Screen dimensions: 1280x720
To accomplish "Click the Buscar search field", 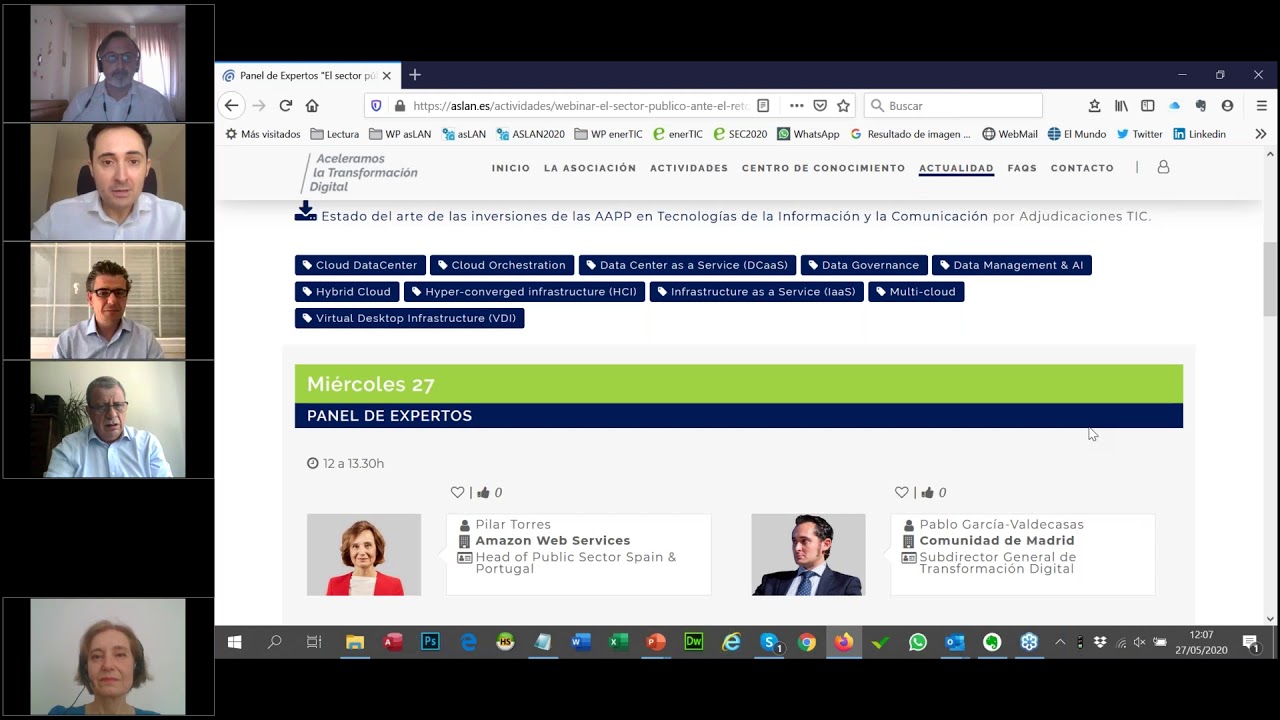I will coord(953,105).
